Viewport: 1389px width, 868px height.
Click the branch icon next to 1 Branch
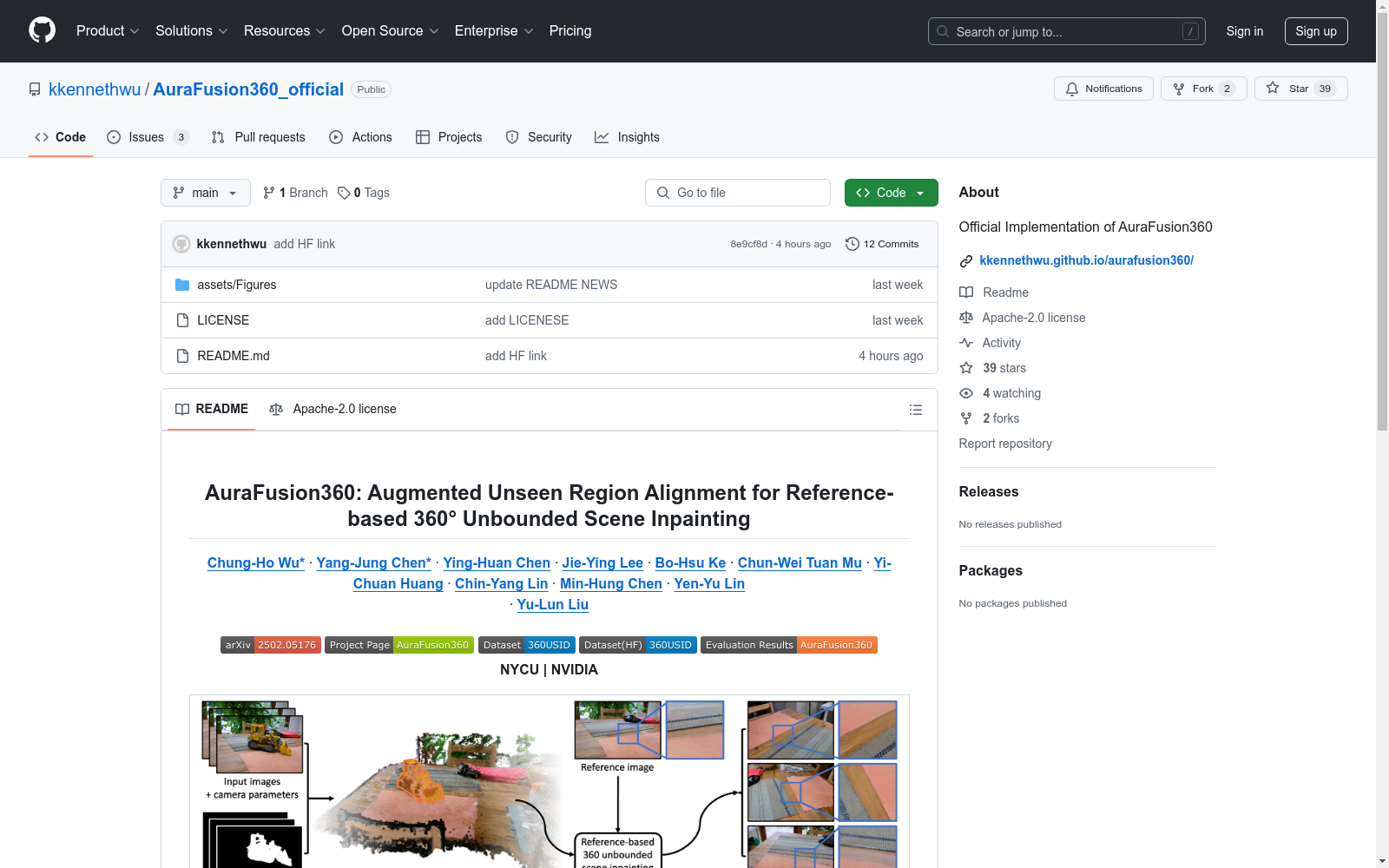pyautogui.click(x=269, y=193)
